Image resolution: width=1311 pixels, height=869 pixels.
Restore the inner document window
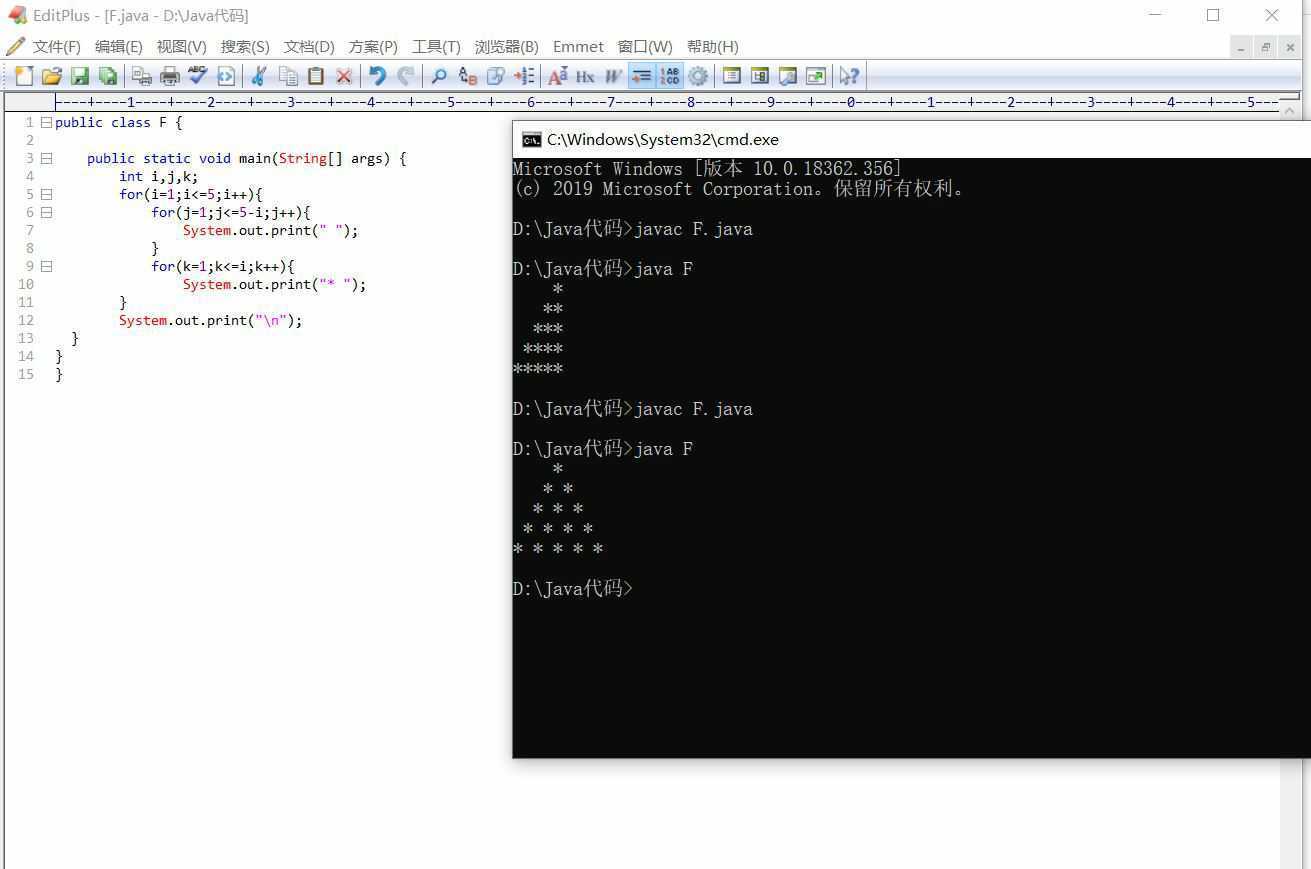coord(1265,47)
